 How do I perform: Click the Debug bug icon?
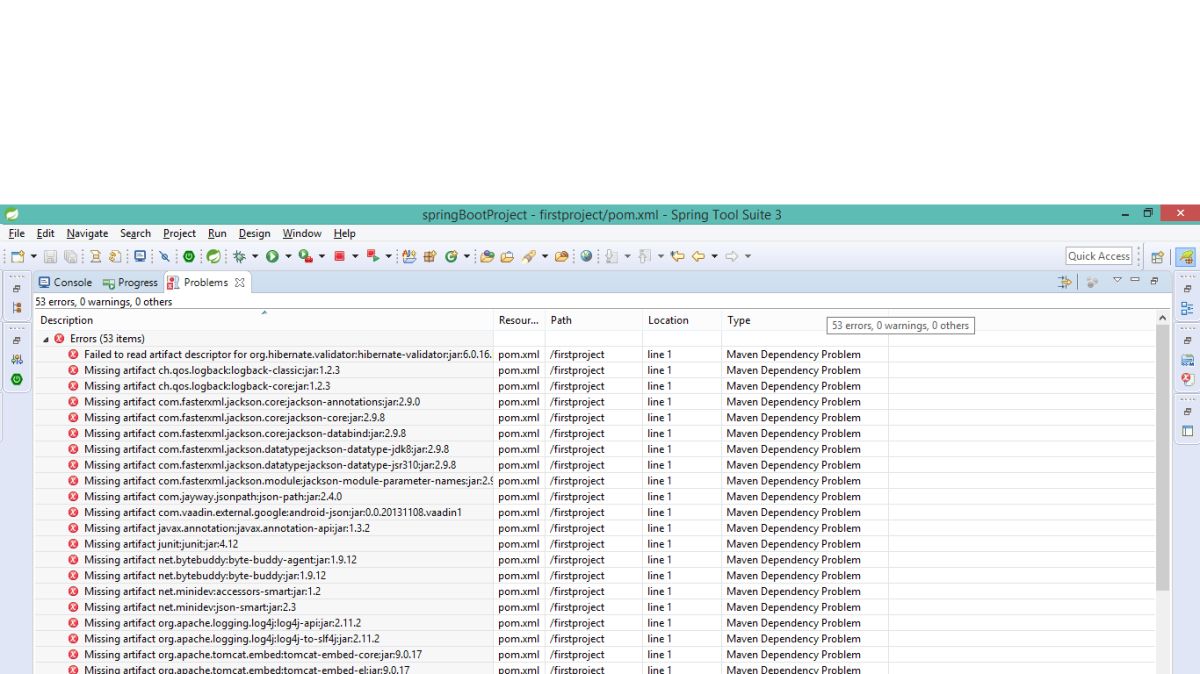point(239,257)
